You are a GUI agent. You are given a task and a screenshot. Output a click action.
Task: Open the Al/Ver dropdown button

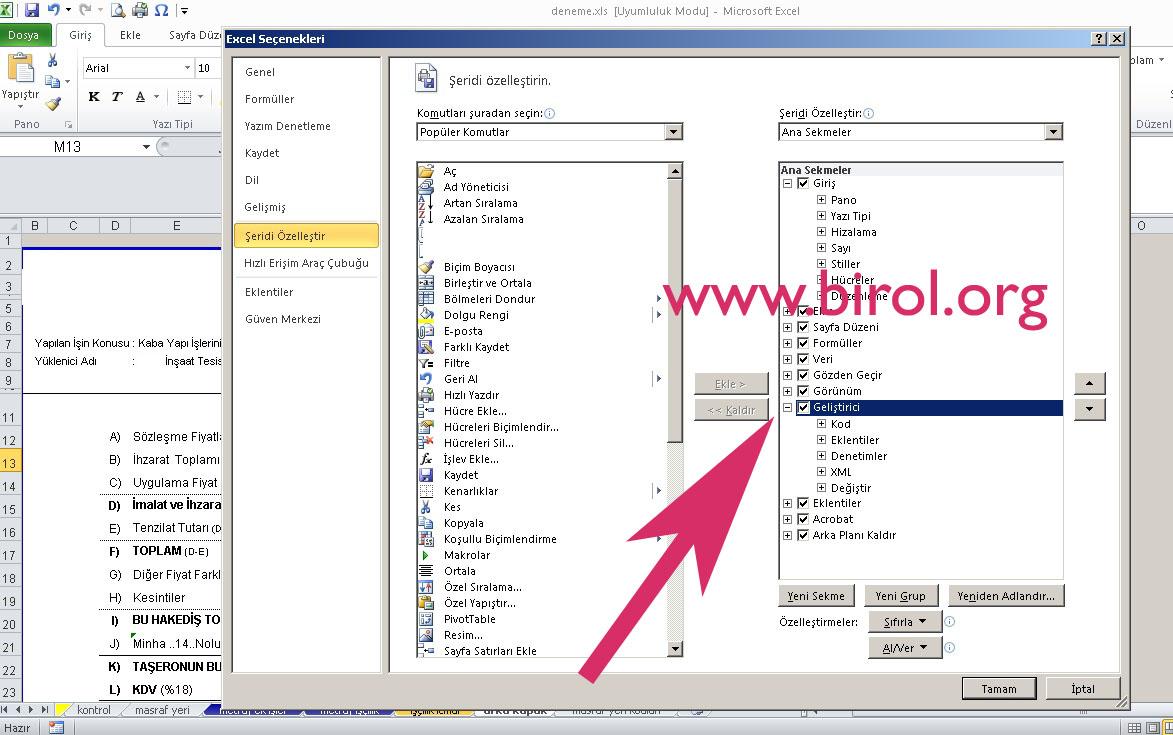click(x=904, y=648)
